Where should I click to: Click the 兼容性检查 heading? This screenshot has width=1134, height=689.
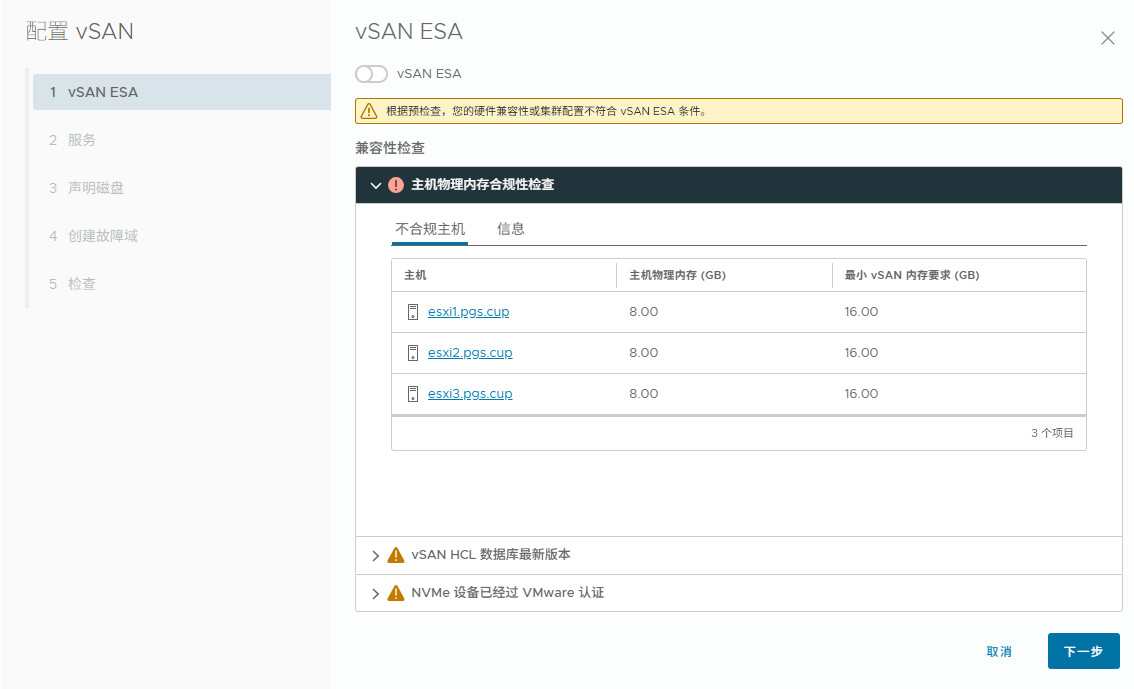(x=390, y=148)
